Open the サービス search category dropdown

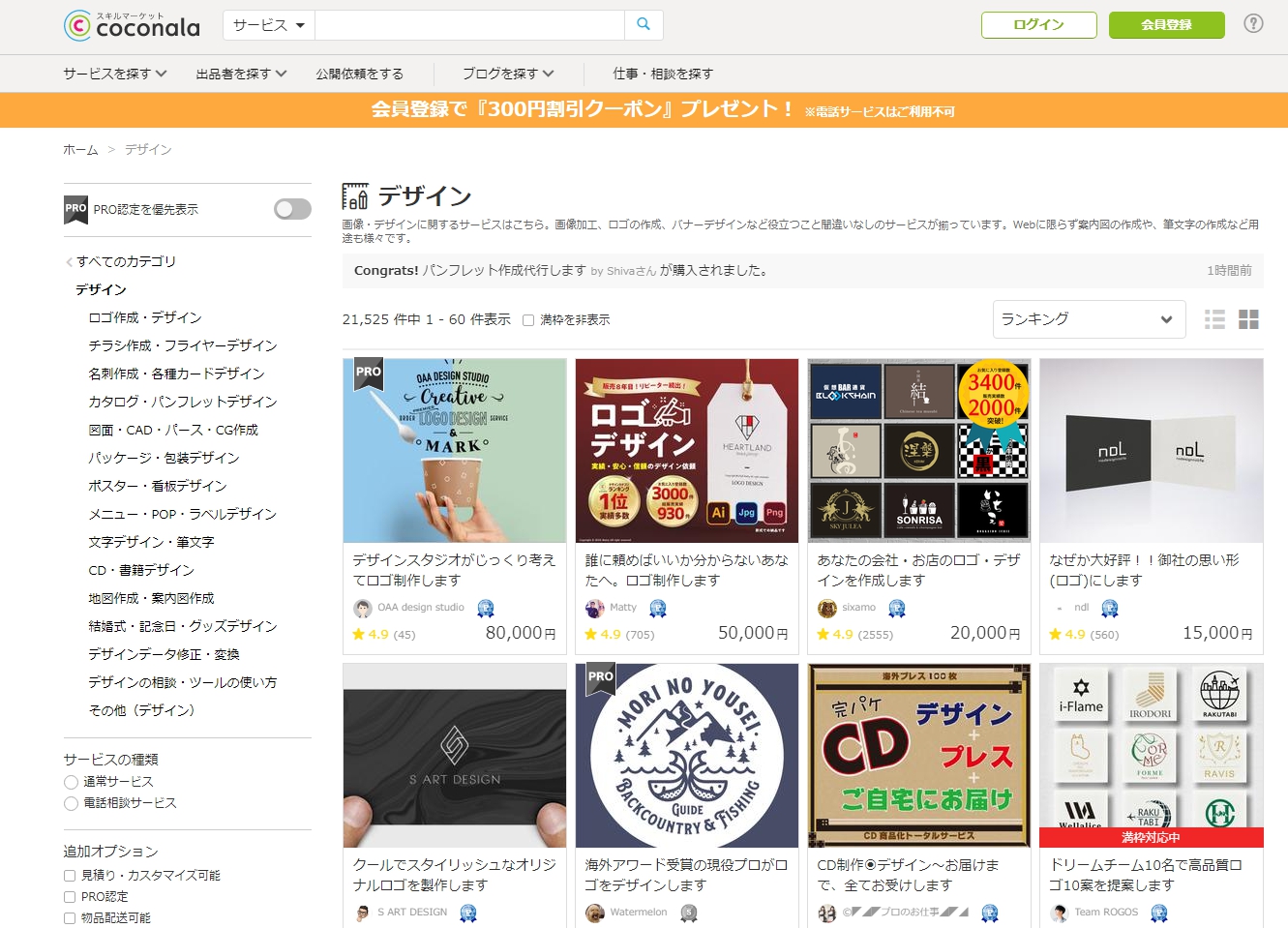pos(269,25)
